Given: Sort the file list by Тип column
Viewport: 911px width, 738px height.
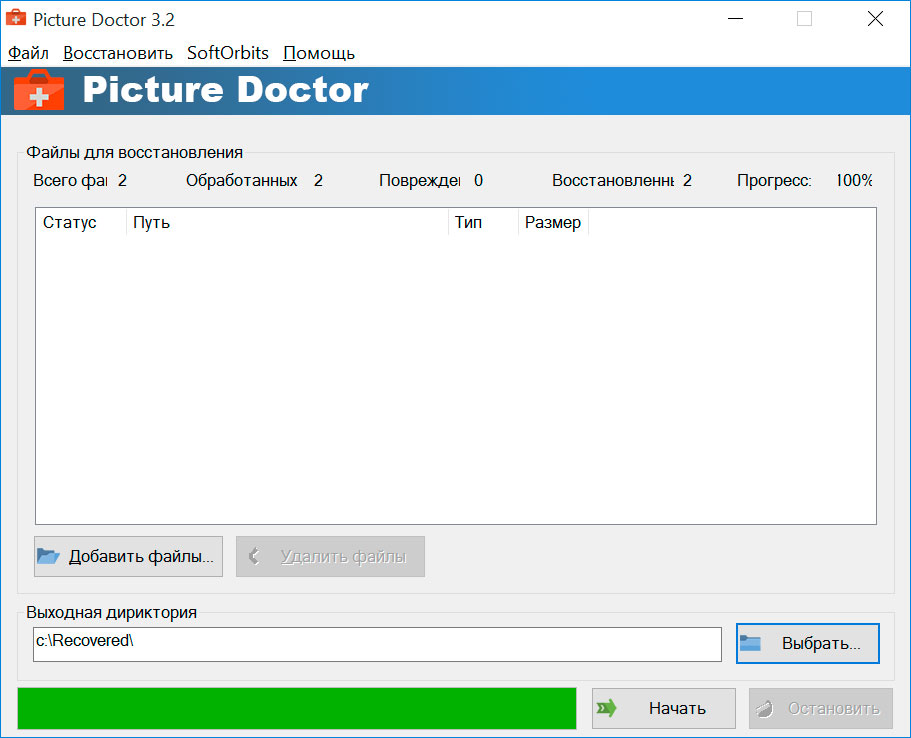Looking at the screenshot, I should coord(483,223).
